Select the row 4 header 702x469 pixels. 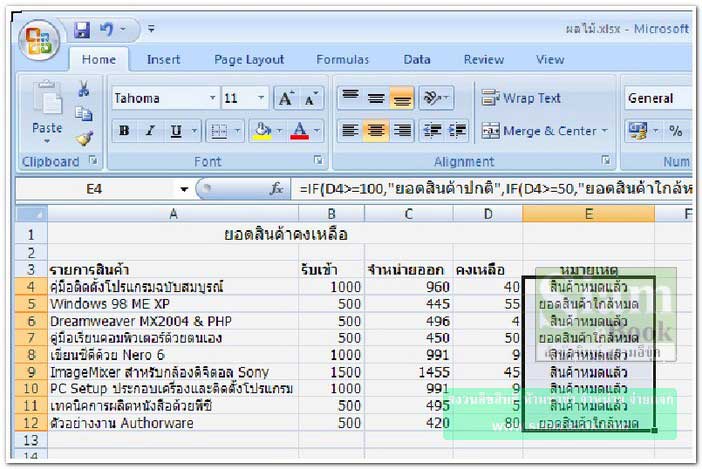(x=31, y=286)
